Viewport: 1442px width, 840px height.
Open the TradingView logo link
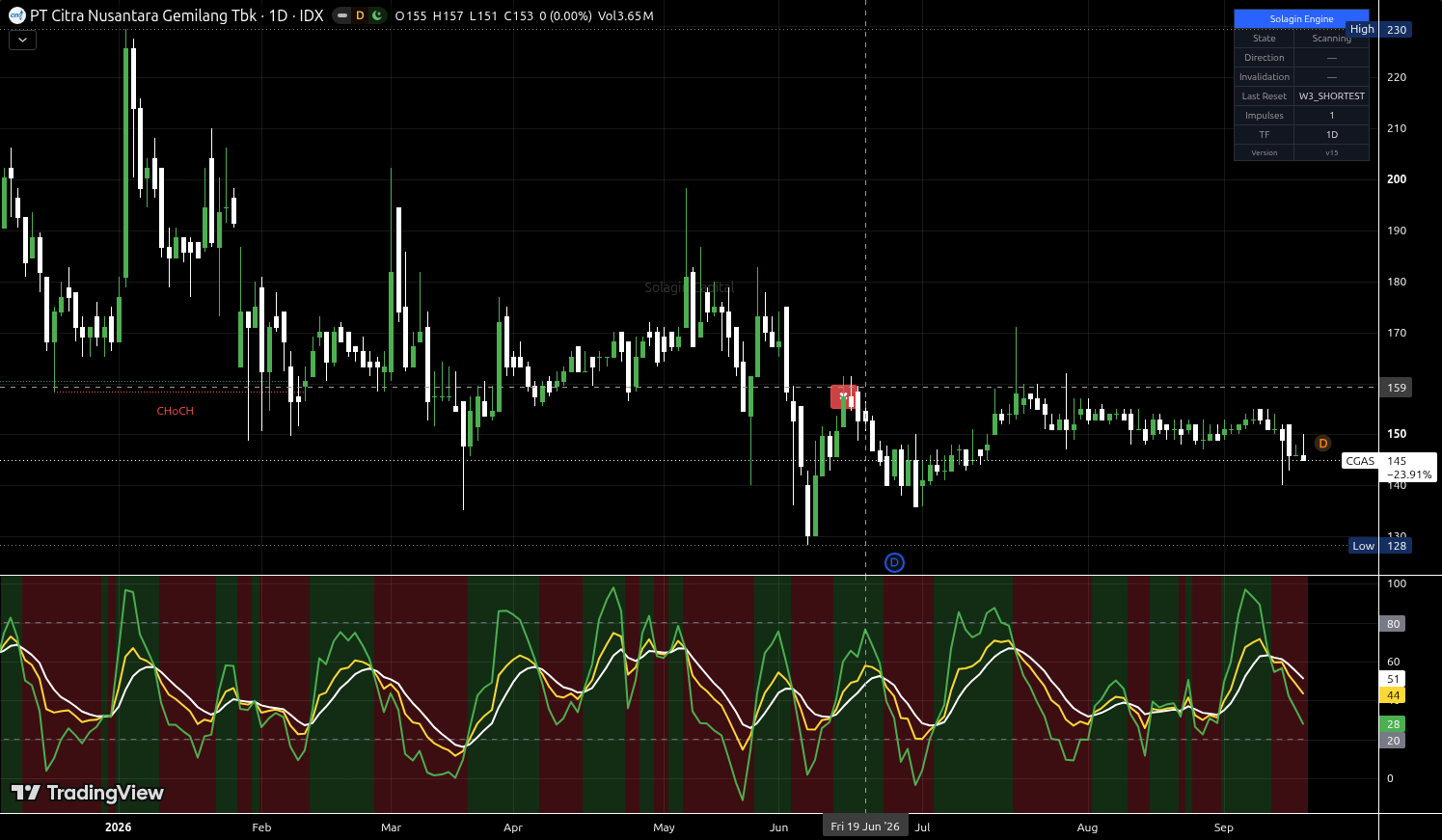click(88, 793)
